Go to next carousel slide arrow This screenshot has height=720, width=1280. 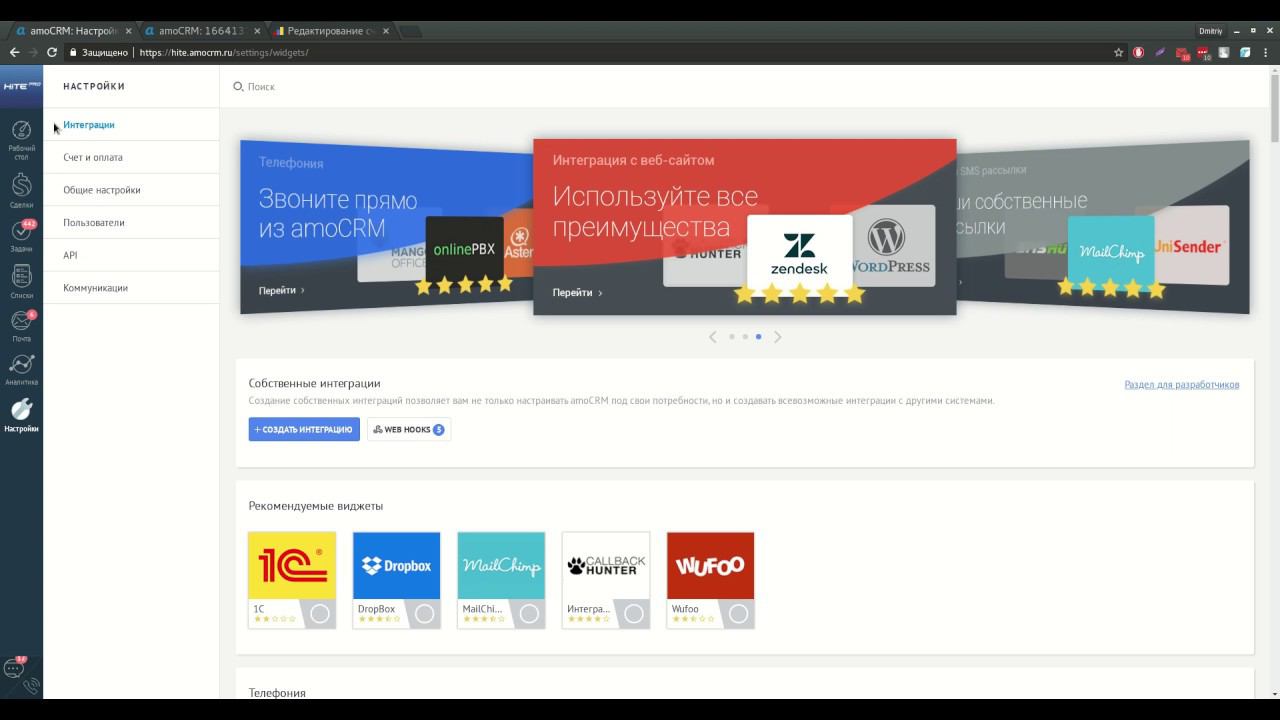[x=777, y=337]
